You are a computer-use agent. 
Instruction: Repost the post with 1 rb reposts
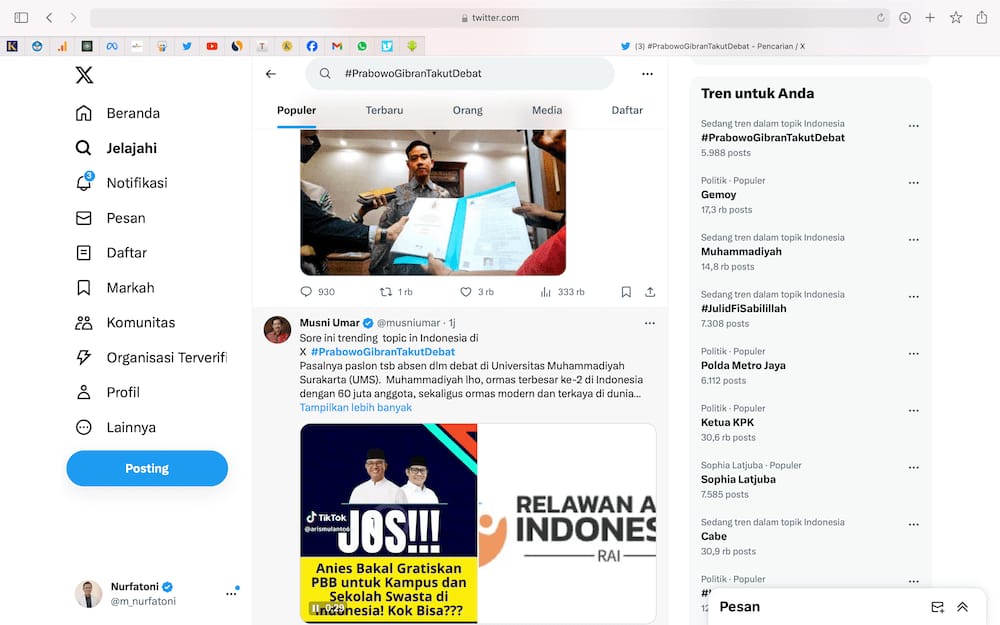[396, 292]
